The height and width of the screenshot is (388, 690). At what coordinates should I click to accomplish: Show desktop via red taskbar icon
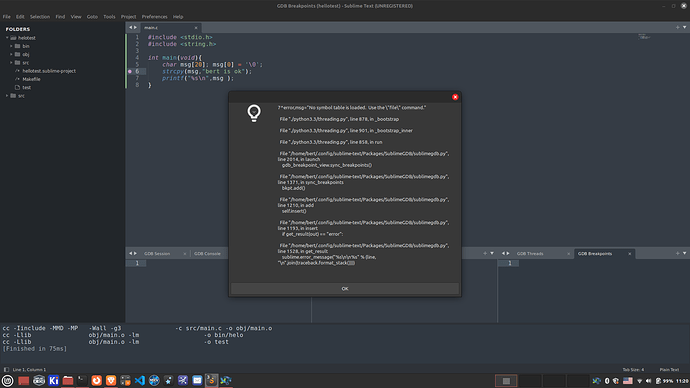point(23,381)
